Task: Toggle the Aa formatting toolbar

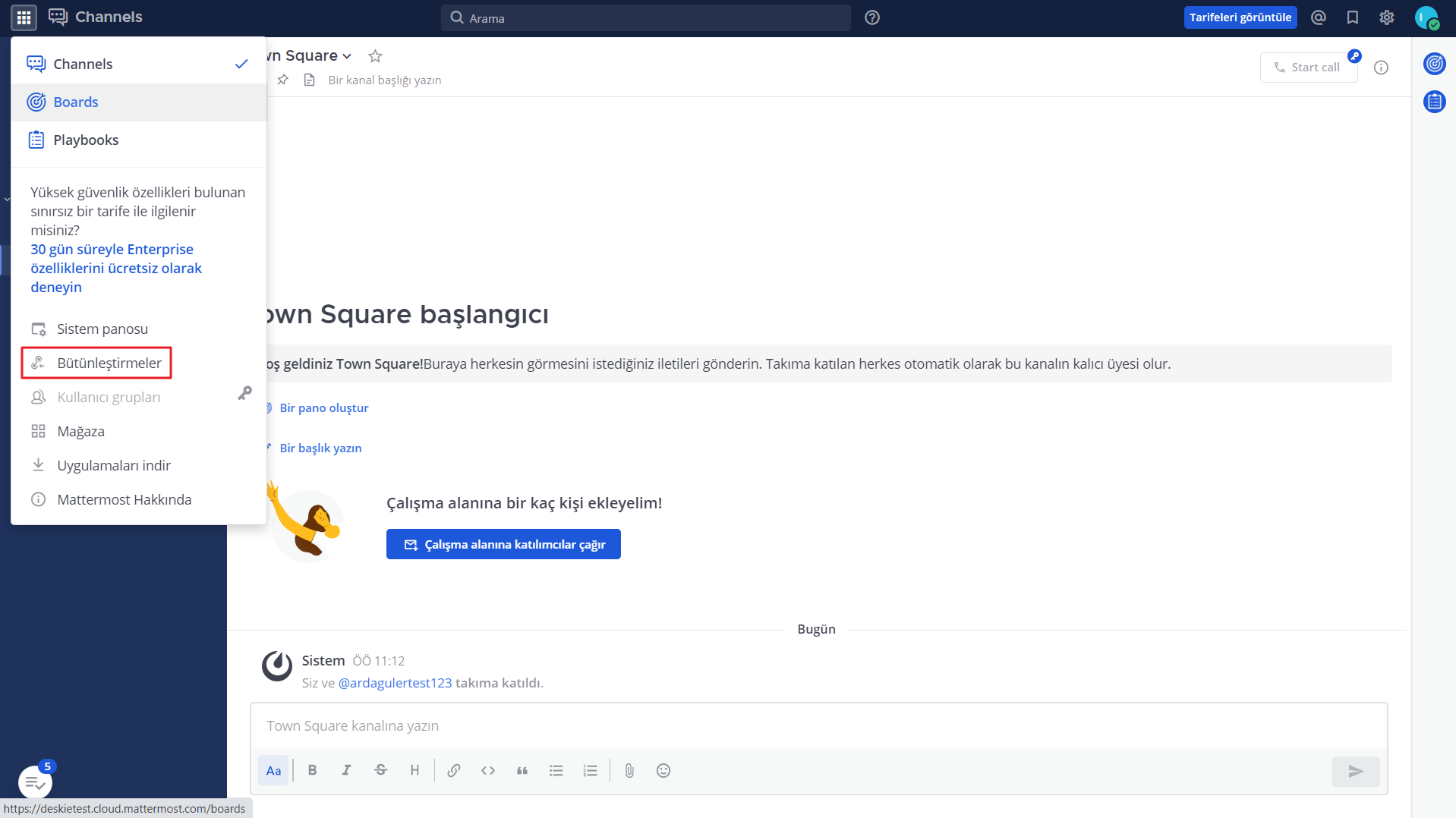Action: coord(273,771)
